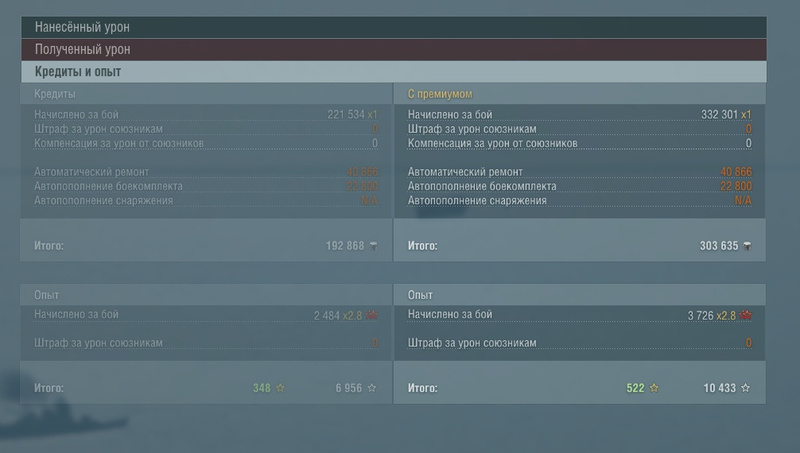Click the free experience value 522
Viewport: 800px width, 453px height.
(635, 388)
